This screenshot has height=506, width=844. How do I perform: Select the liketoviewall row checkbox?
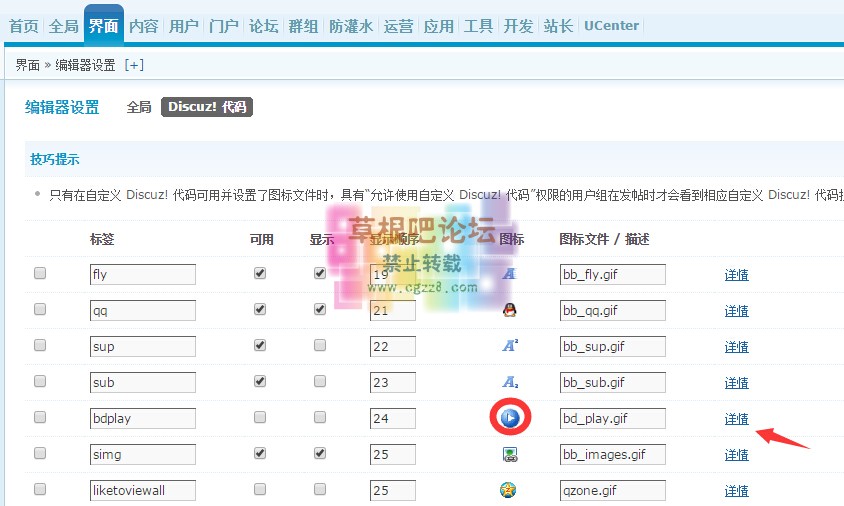(40, 489)
